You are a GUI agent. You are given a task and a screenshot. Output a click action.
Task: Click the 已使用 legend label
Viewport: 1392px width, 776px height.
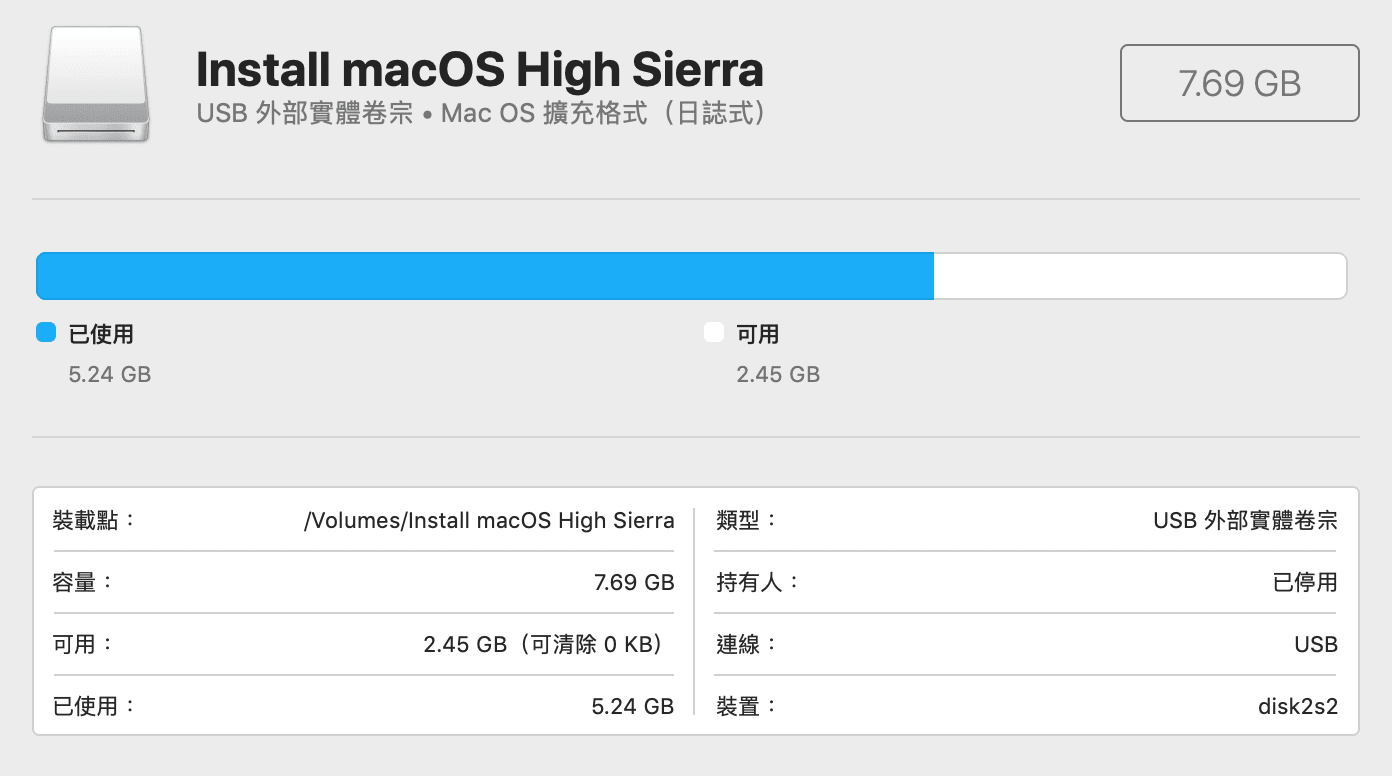point(101,334)
